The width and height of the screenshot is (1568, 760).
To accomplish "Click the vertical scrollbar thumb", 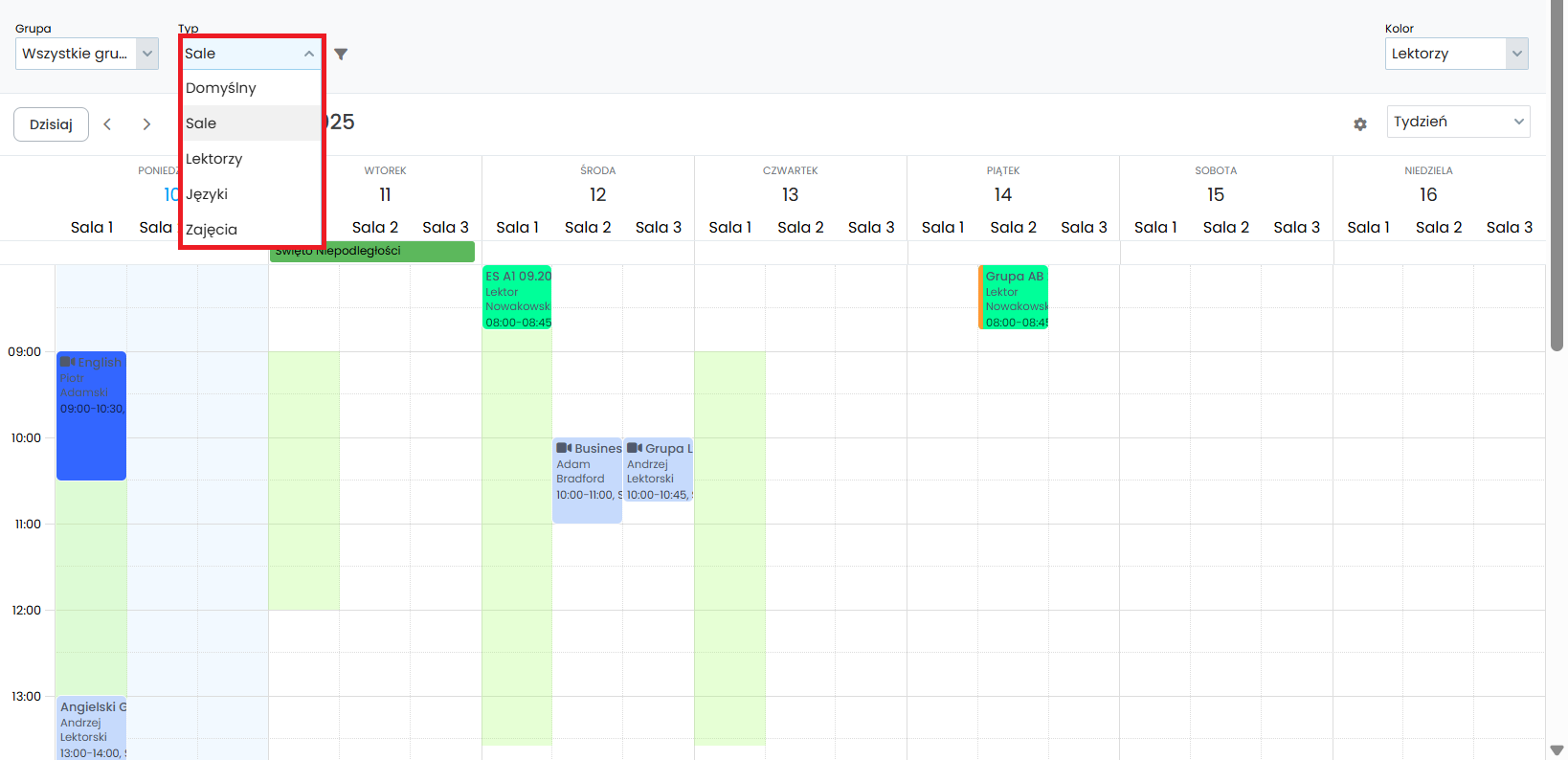I will click(x=1557, y=191).
